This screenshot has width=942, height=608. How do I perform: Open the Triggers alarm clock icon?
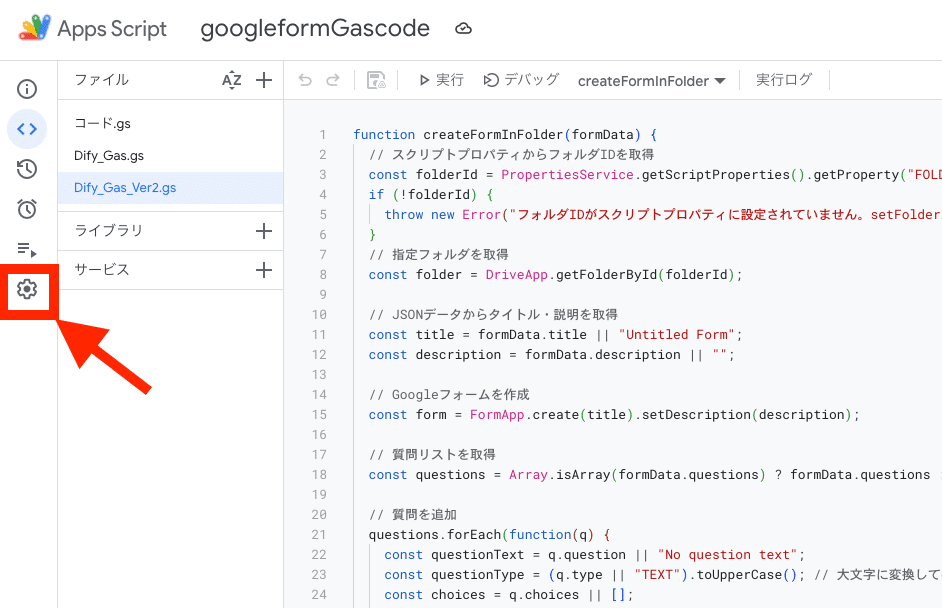point(26,208)
